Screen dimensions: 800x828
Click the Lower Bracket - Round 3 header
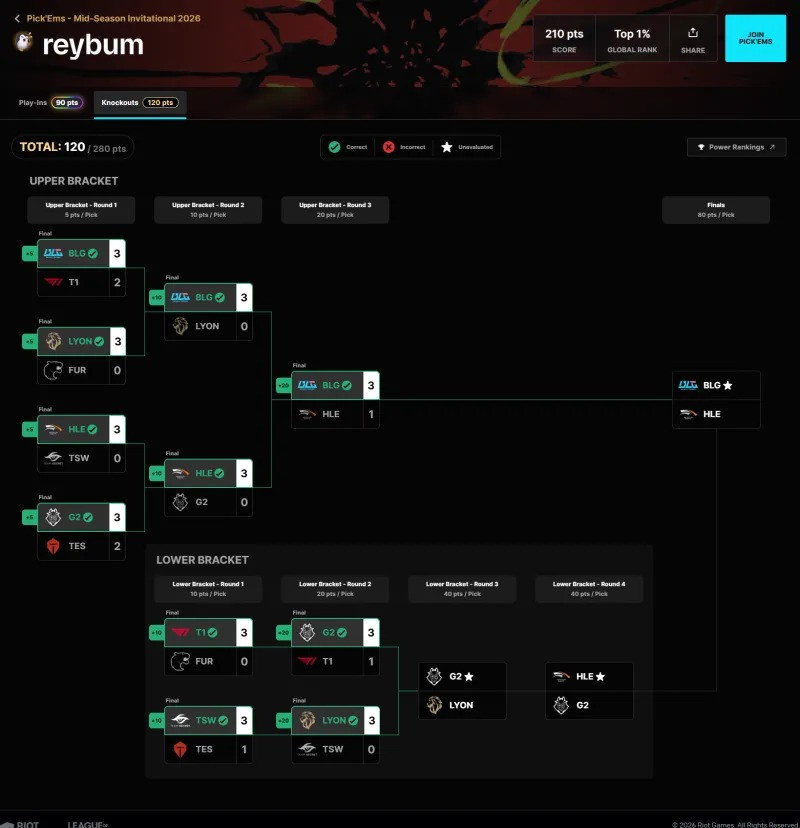click(x=462, y=589)
